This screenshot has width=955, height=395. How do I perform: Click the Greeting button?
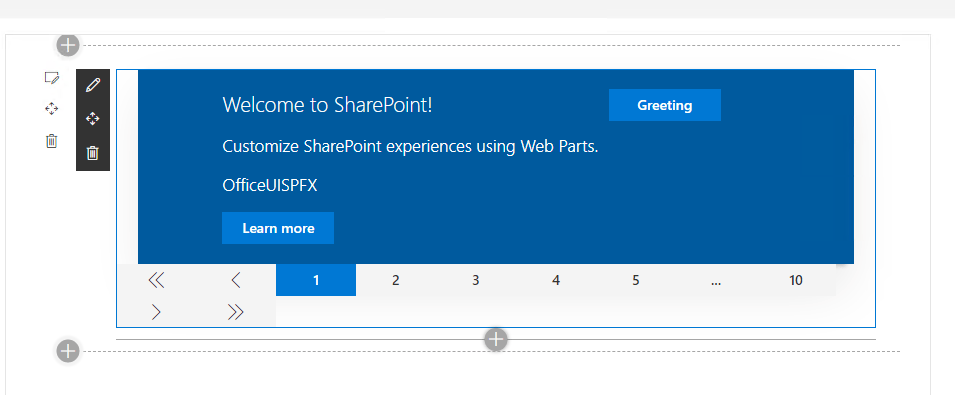(x=664, y=105)
